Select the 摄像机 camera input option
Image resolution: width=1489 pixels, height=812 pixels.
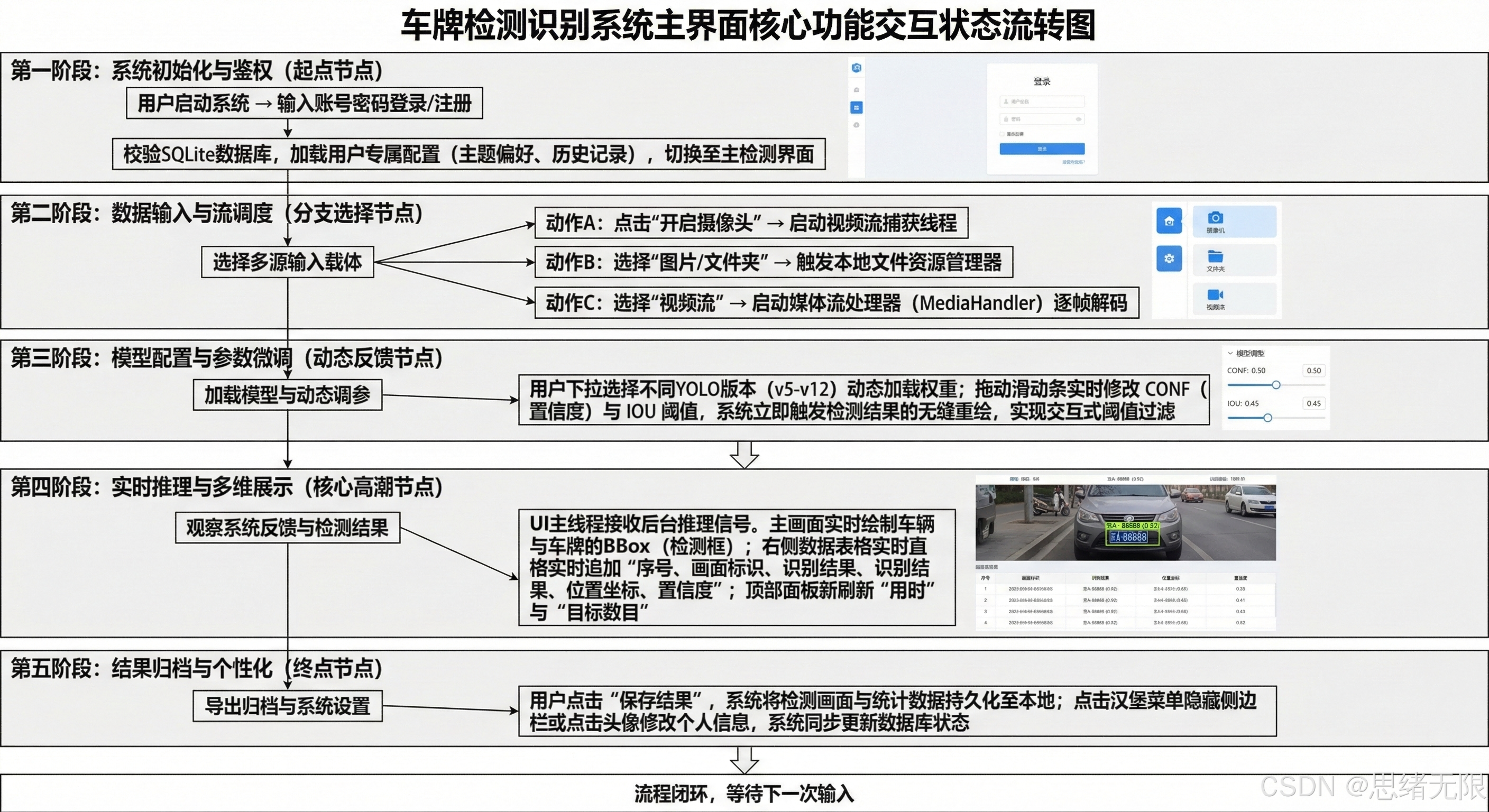click(x=1236, y=222)
